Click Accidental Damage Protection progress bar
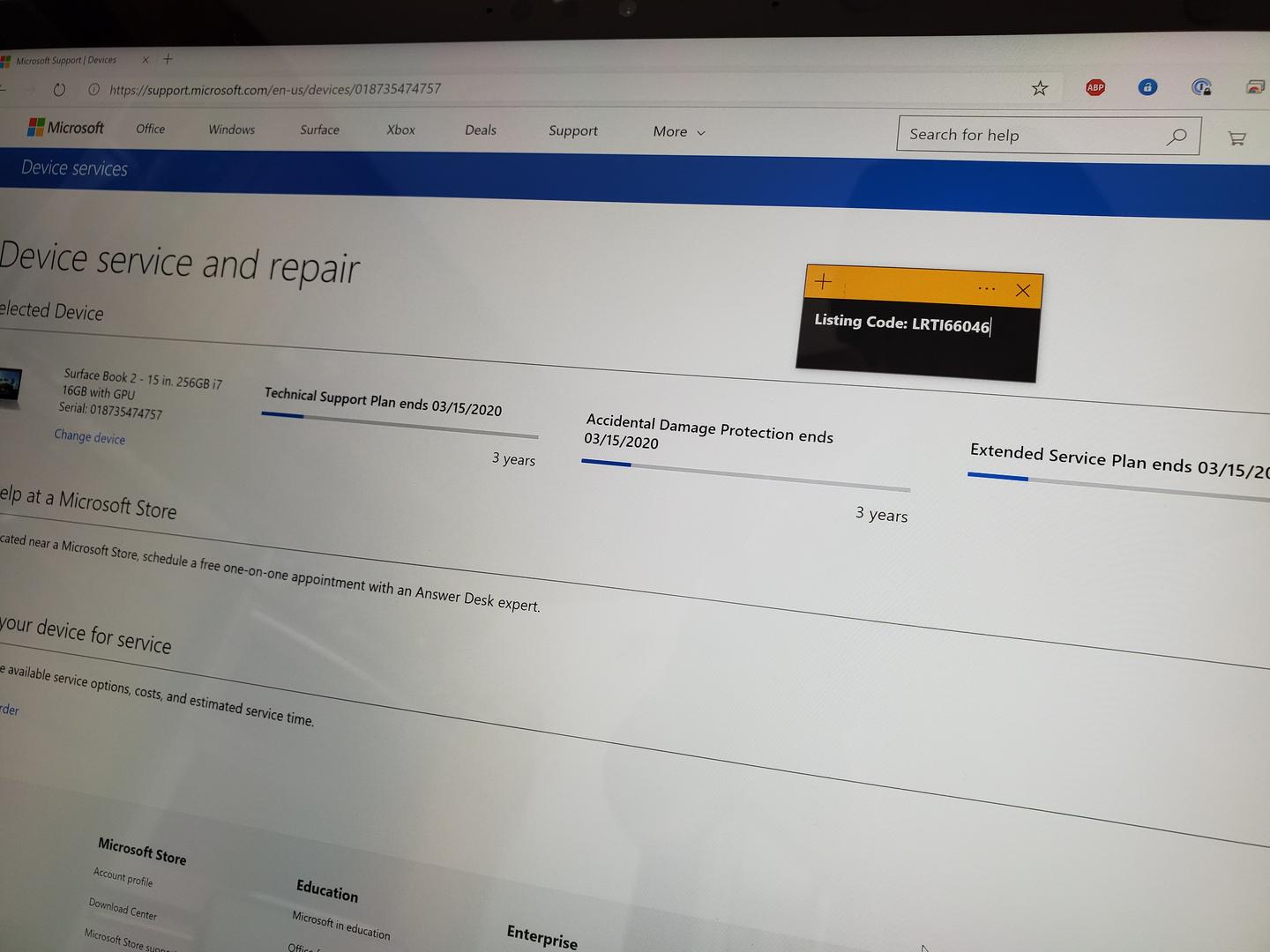 (x=745, y=476)
